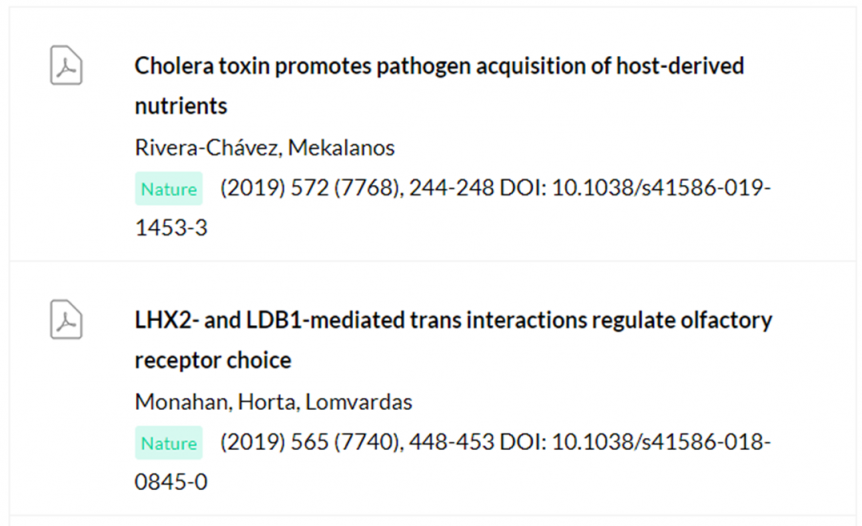Open the Cholera toxin paper title
The image size is (862, 526).
click(x=439, y=67)
